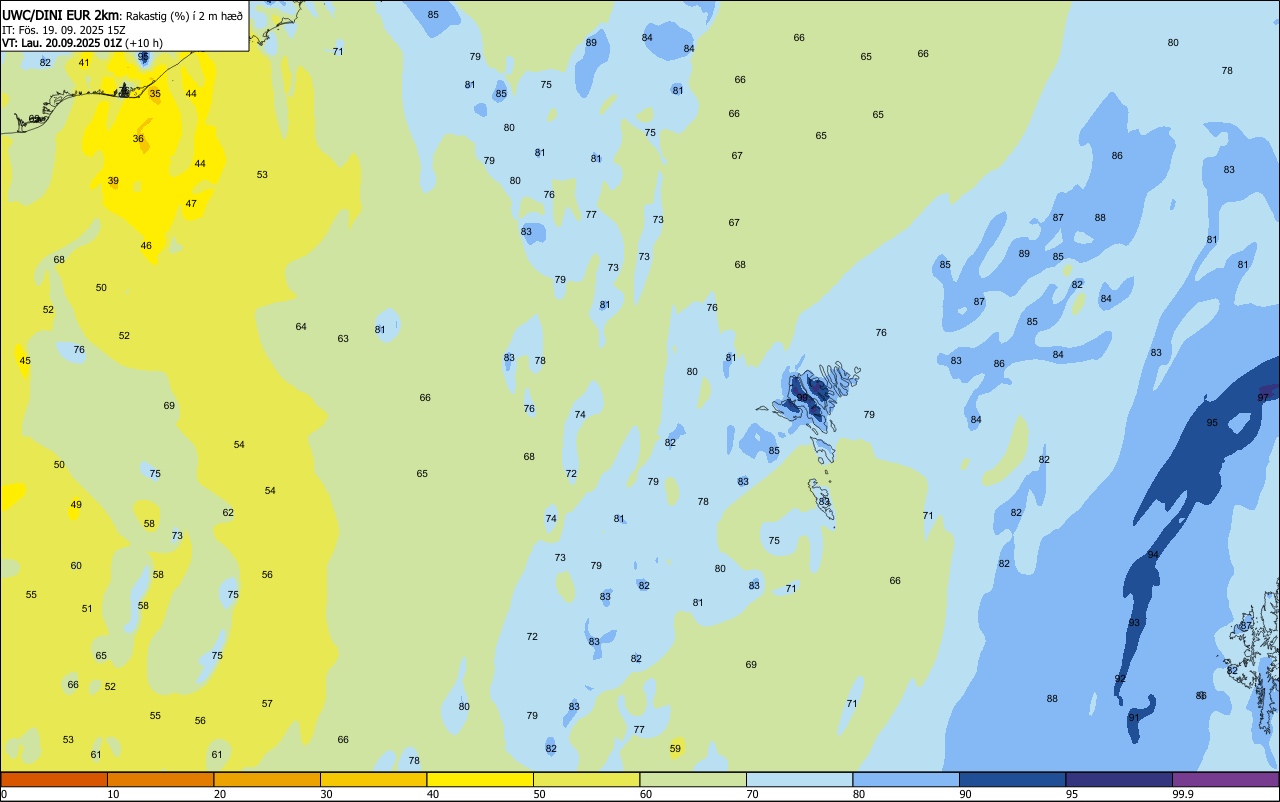Select the 'IT: Fös. 19. 09. 2025 15Z' line
The height and width of the screenshot is (802, 1280).
click(64, 30)
